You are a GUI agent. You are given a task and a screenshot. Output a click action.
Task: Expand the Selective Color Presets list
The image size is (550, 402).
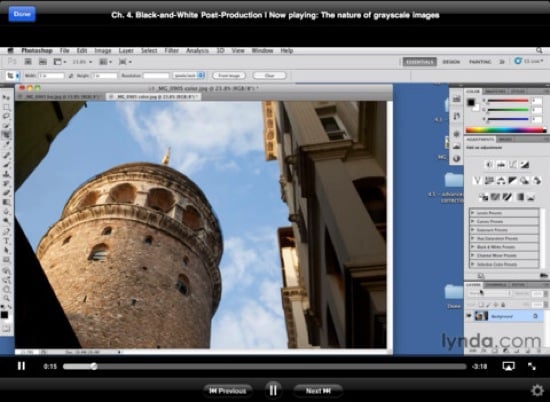(473, 264)
